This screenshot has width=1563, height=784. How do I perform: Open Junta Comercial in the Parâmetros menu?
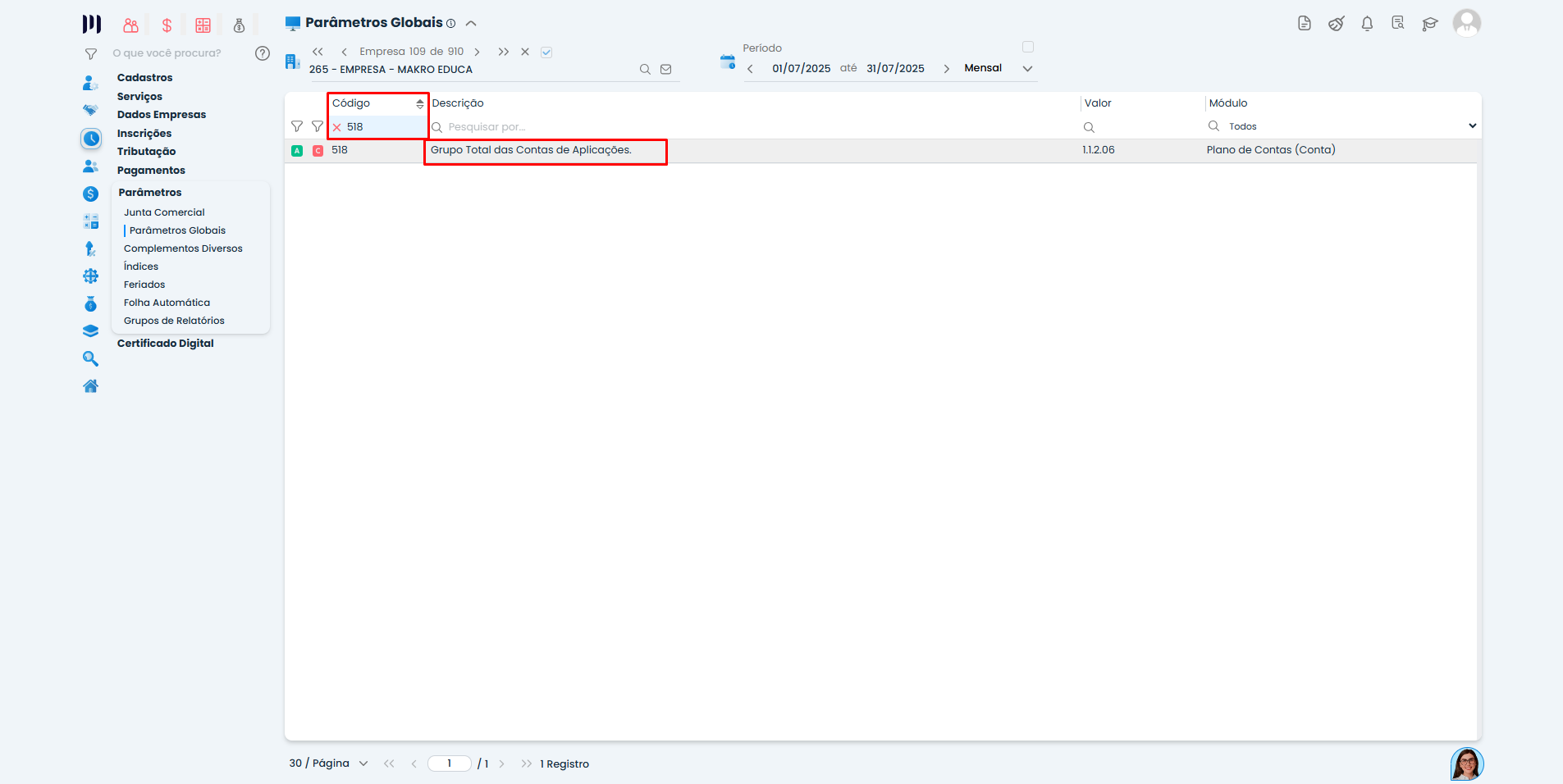164,212
